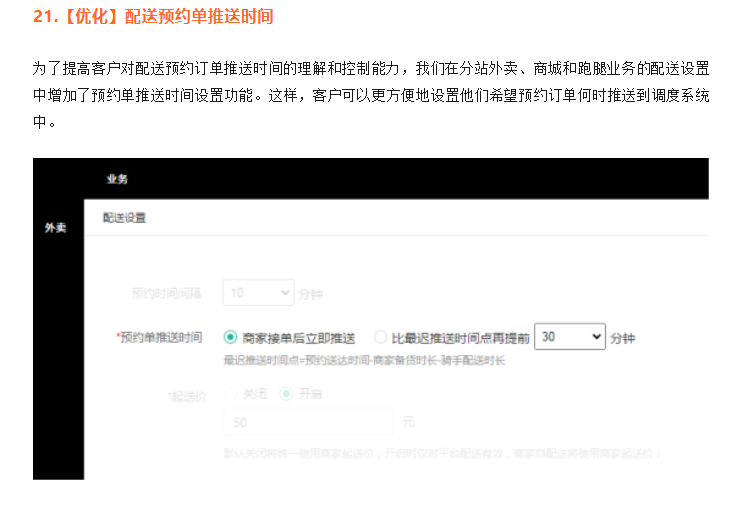Viewport: 729px width, 507px height.
Task: Click the heading 21.【优化】配送预约单推送时间
Action: coord(153,17)
